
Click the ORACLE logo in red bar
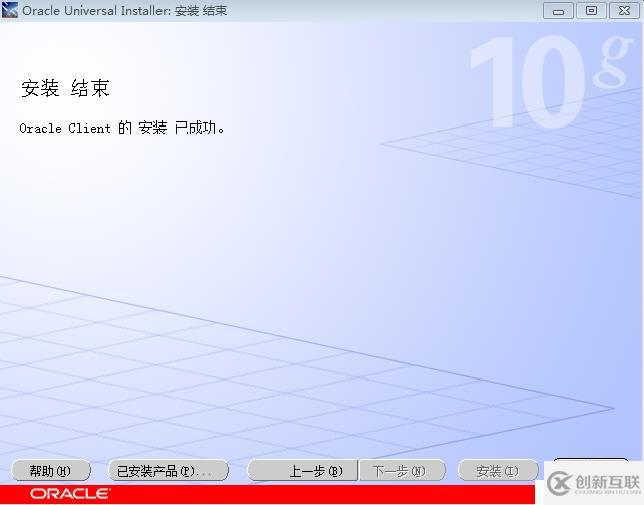70,494
